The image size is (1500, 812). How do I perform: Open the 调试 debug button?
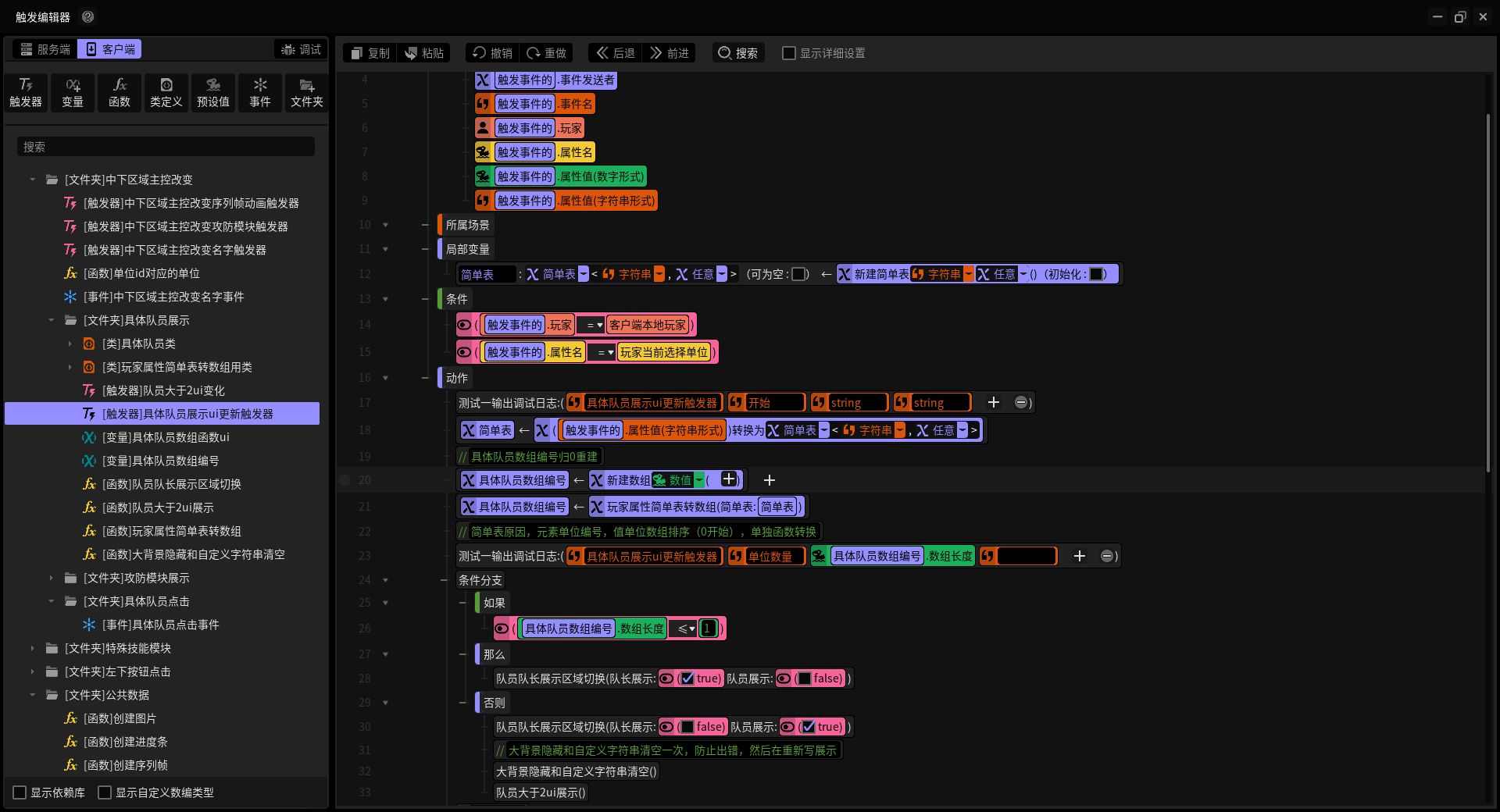click(x=302, y=49)
